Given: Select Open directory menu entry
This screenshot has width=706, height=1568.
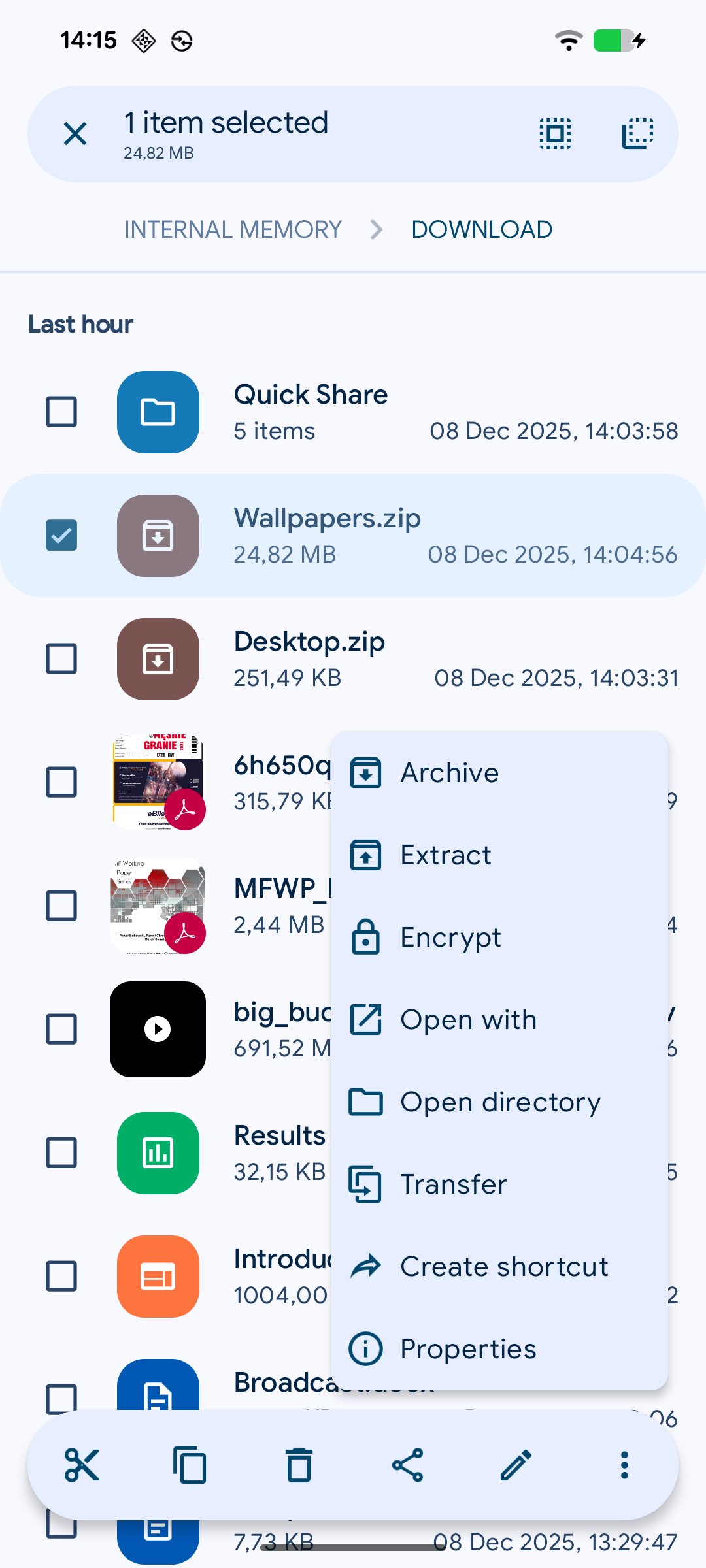Looking at the screenshot, I should click(x=499, y=1102).
